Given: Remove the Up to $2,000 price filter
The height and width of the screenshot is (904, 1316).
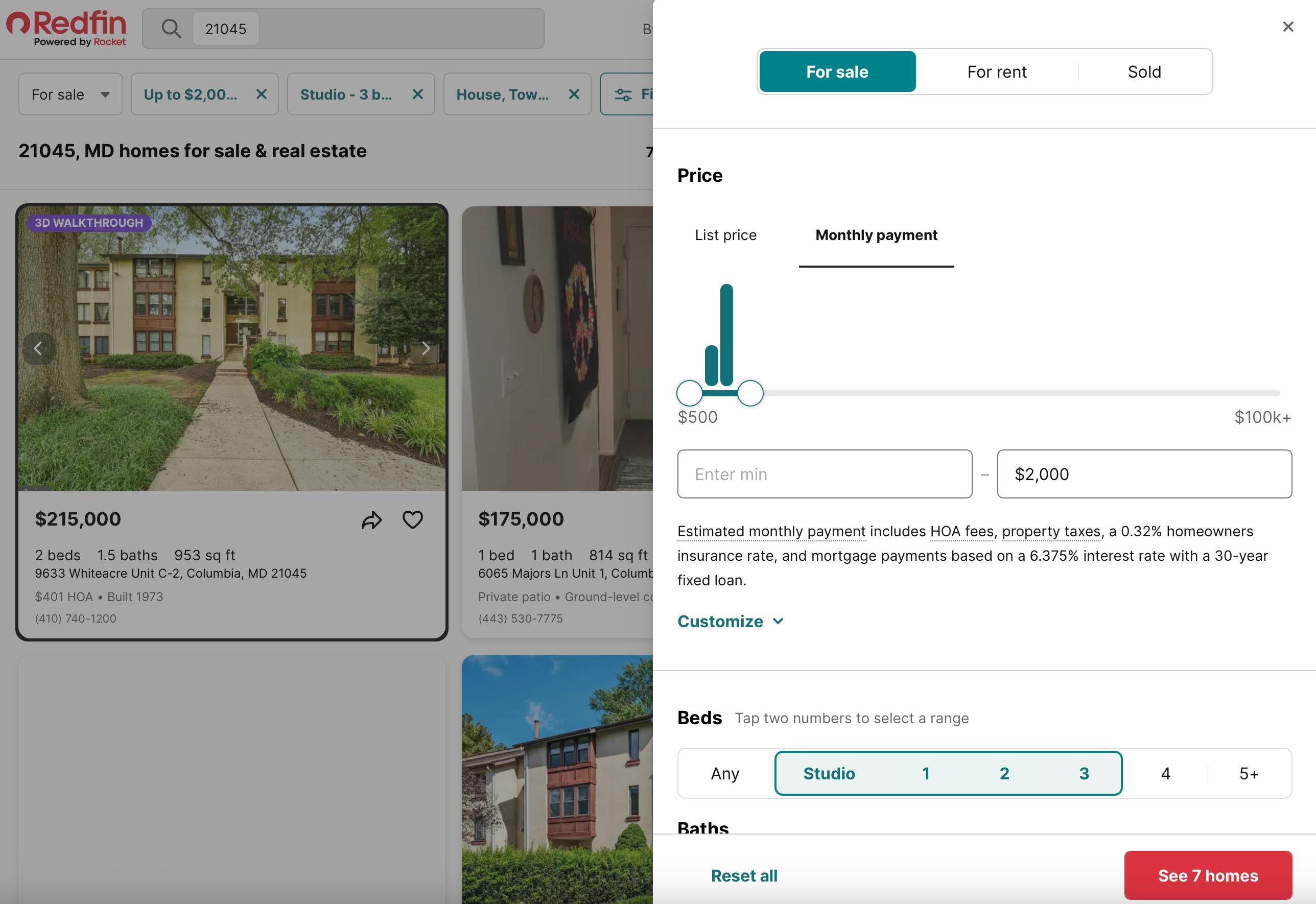Looking at the screenshot, I should (261, 94).
